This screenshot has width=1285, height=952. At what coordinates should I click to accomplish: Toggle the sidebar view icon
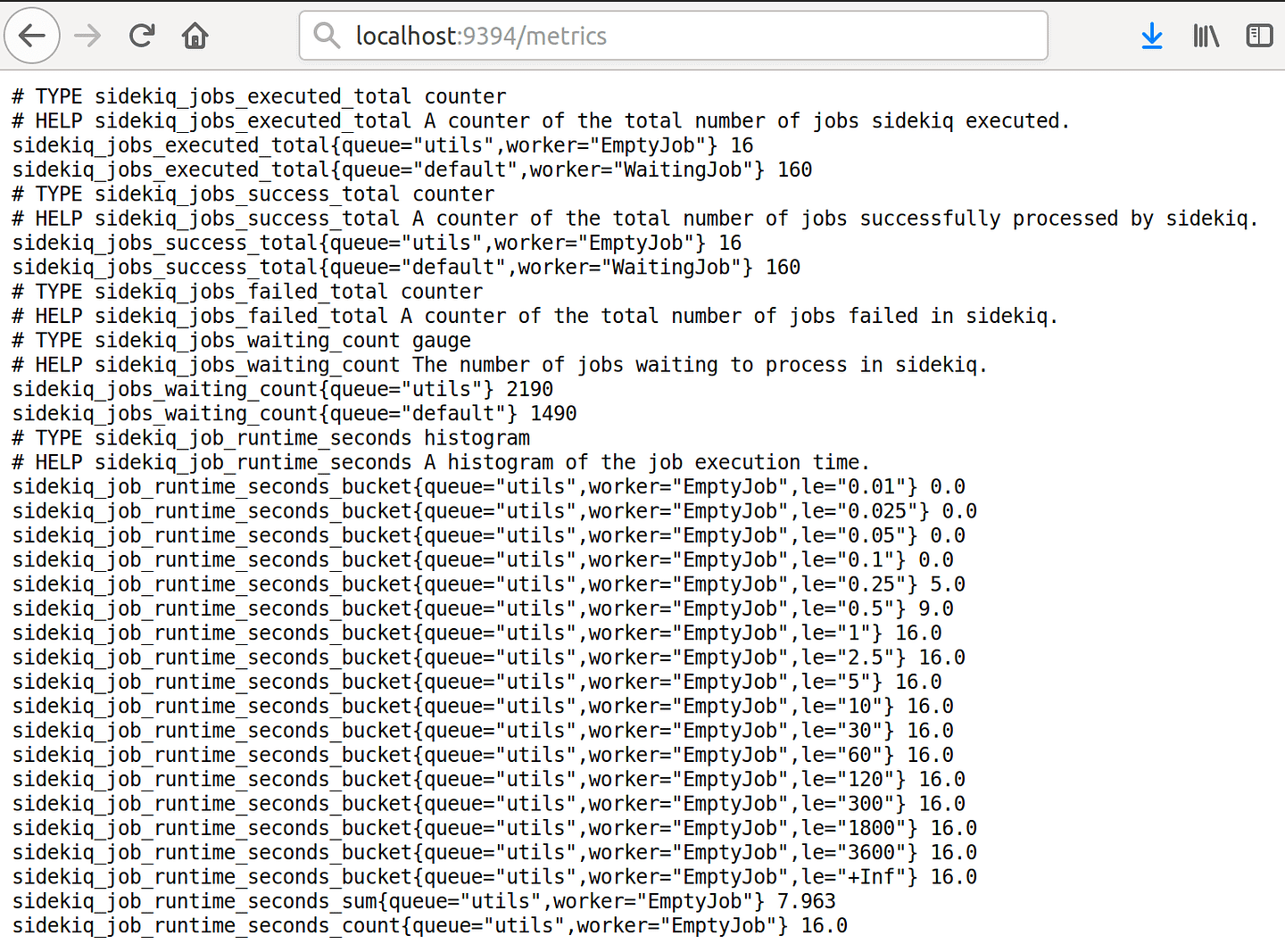click(x=1259, y=36)
